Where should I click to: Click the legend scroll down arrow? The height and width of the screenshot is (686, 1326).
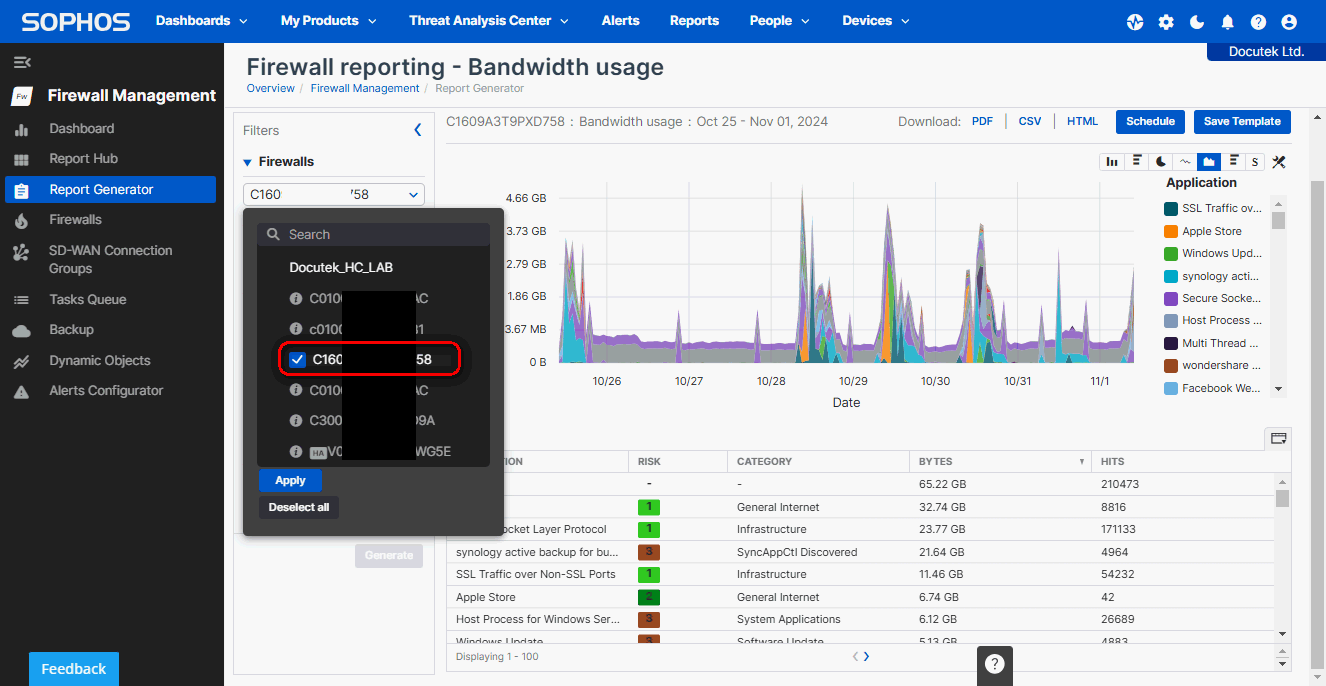click(1278, 390)
